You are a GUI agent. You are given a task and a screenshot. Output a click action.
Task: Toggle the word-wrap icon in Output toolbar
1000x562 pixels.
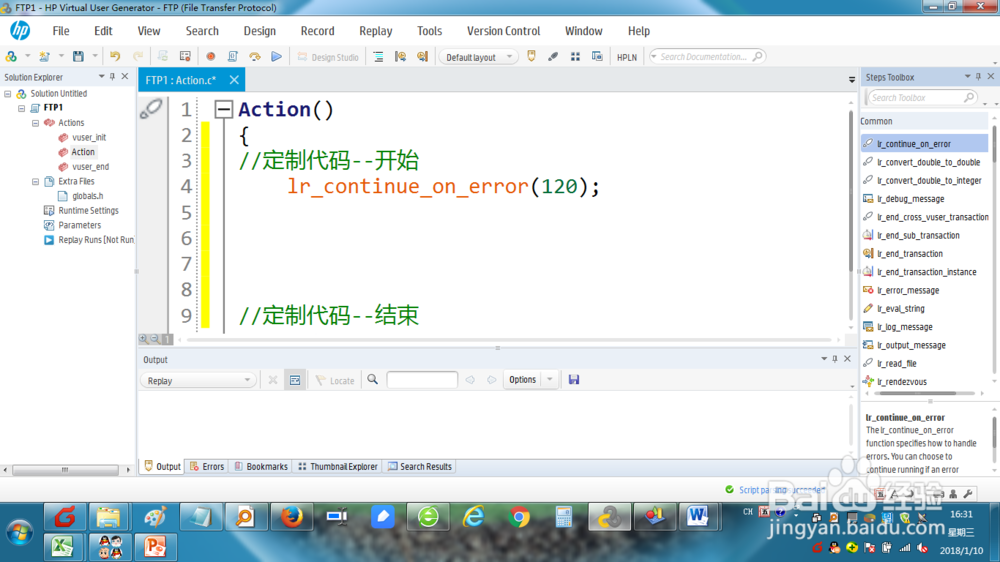(x=295, y=380)
